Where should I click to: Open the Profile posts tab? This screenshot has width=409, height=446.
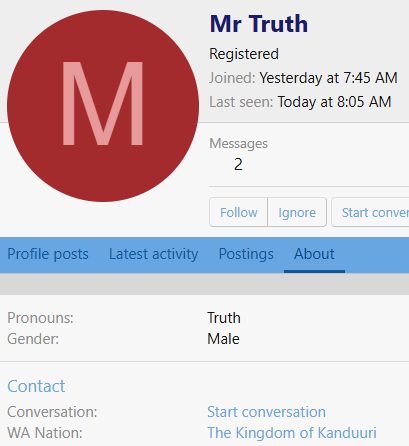pos(48,254)
